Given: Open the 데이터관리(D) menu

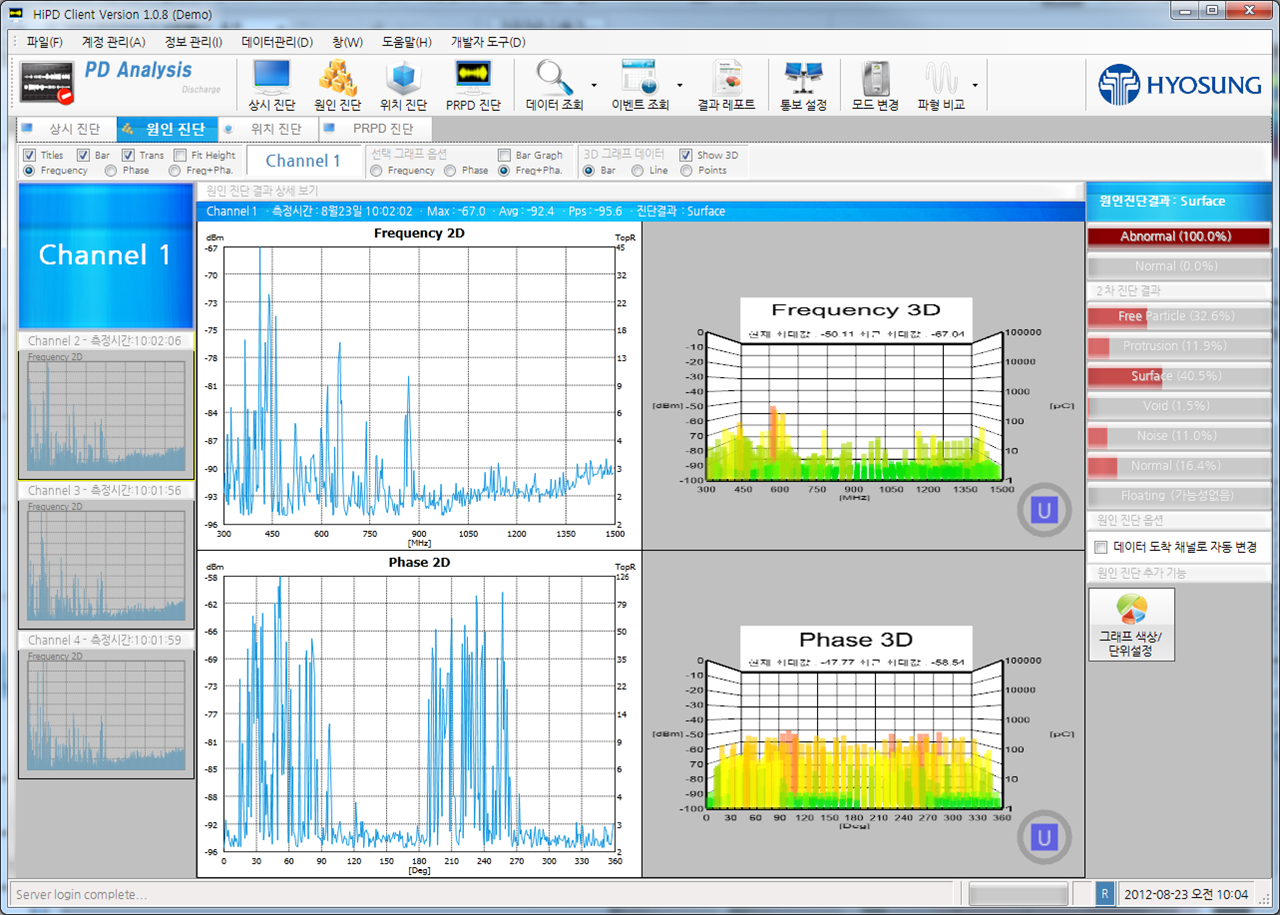Looking at the screenshot, I should (277, 42).
